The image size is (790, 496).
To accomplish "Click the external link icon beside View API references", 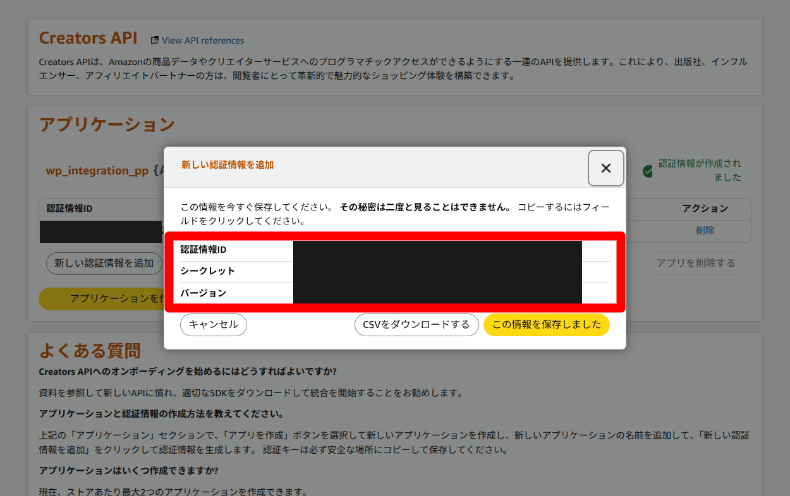I will 155,40.
